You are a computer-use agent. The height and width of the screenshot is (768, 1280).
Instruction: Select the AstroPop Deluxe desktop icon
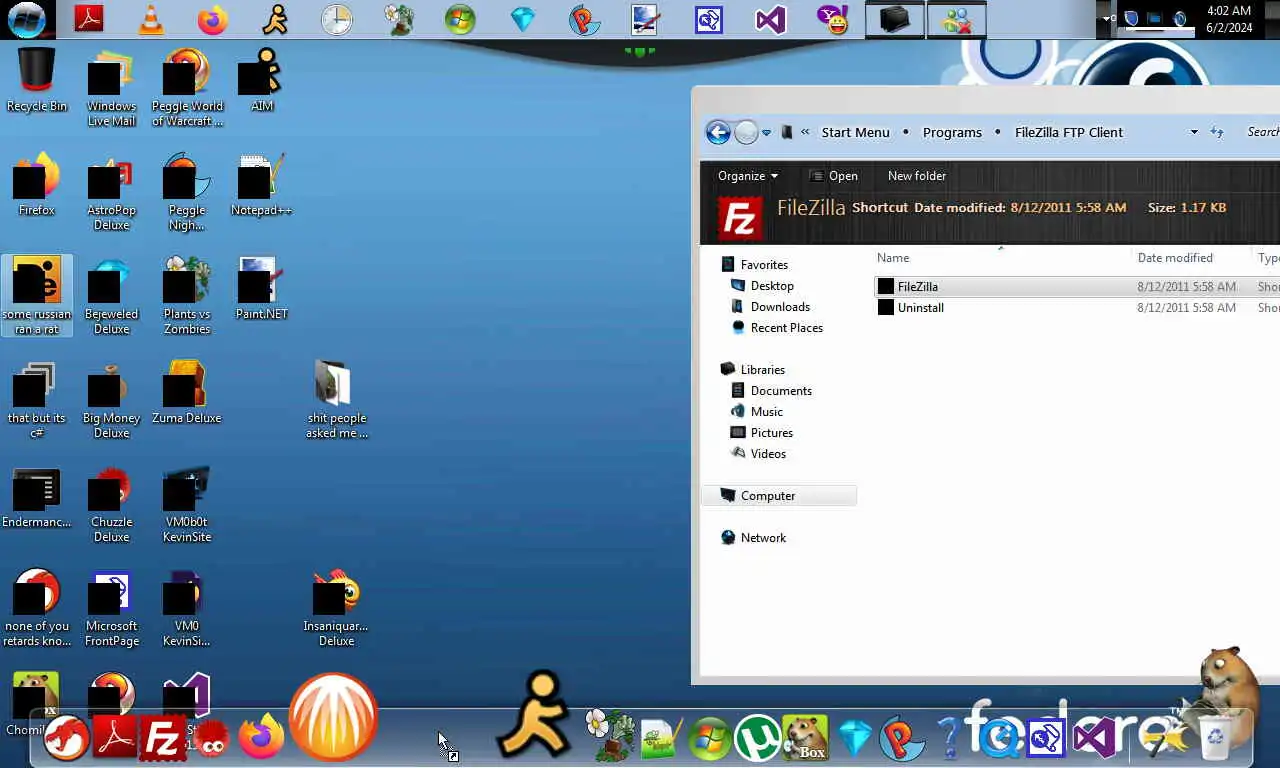[111, 192]
